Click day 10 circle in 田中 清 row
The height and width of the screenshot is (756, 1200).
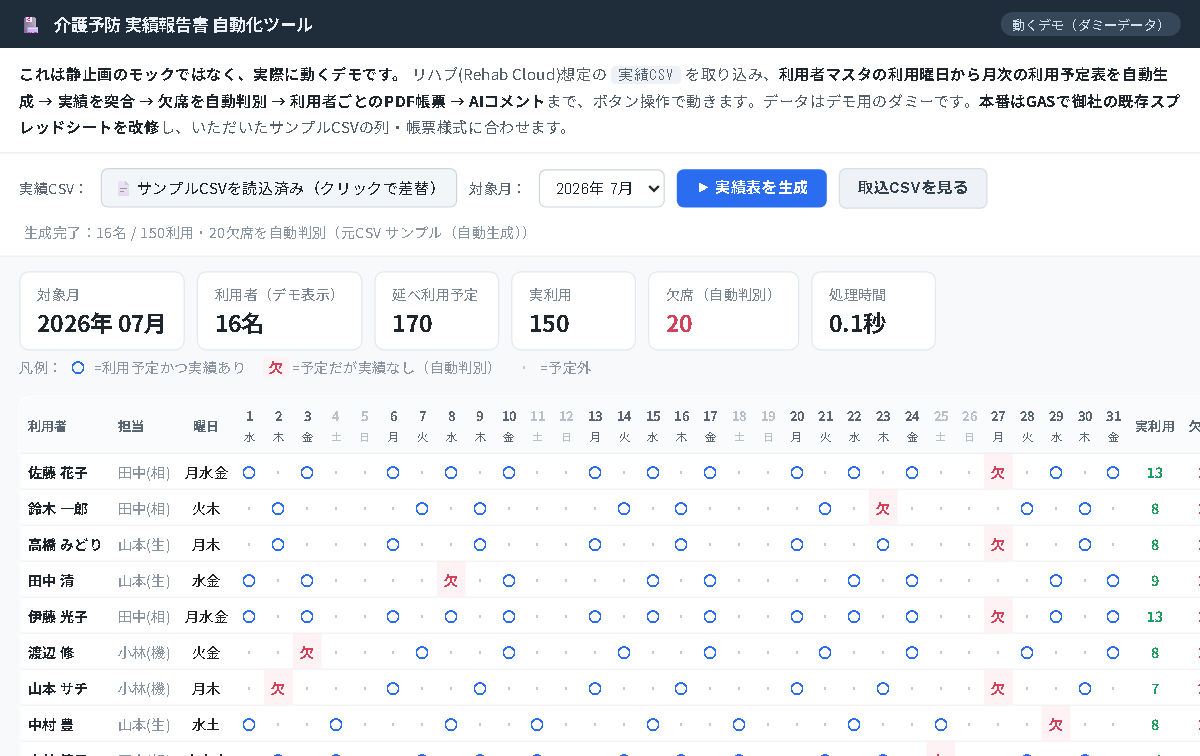(509, 580)
